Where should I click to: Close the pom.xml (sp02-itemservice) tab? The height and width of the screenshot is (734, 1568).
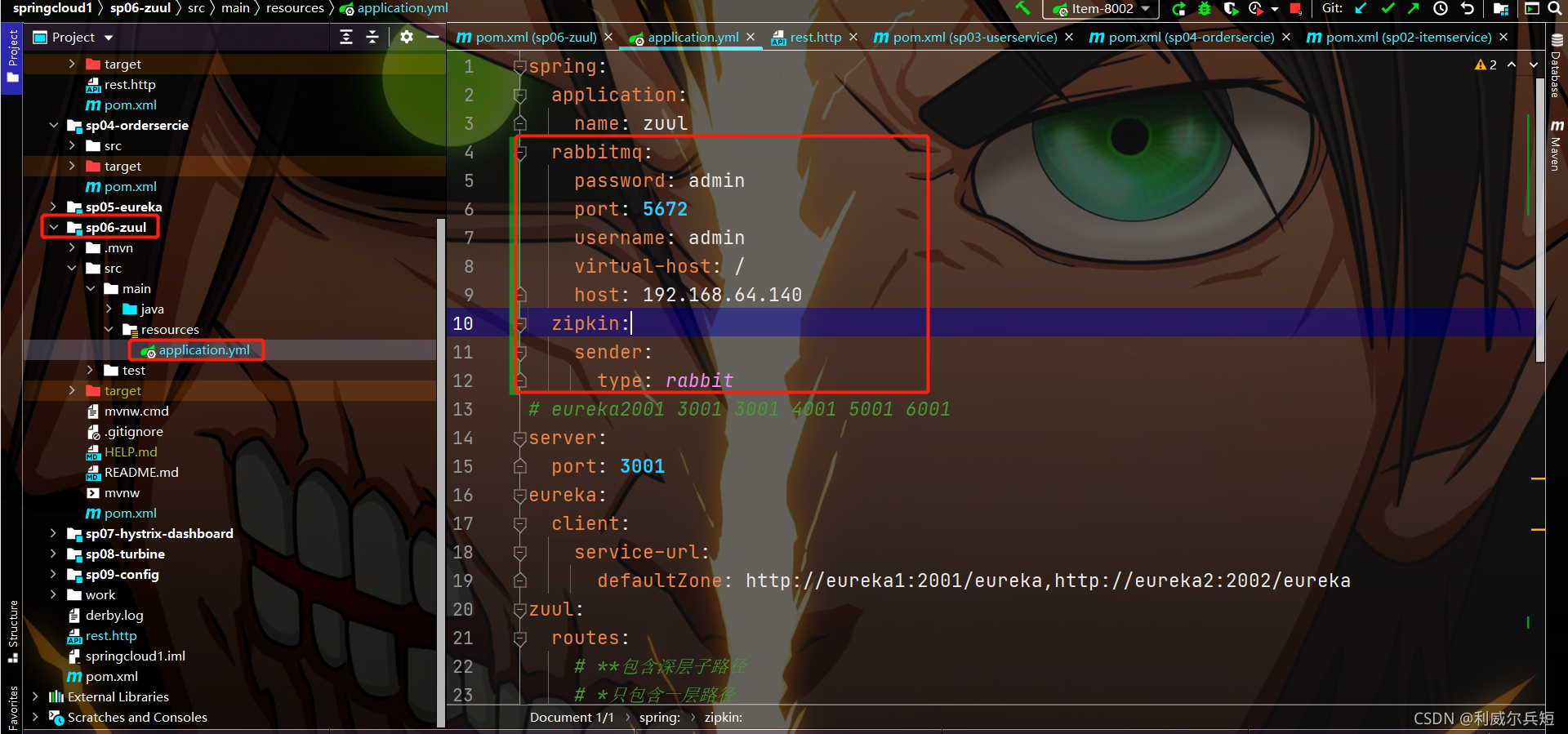point(1503,37)
